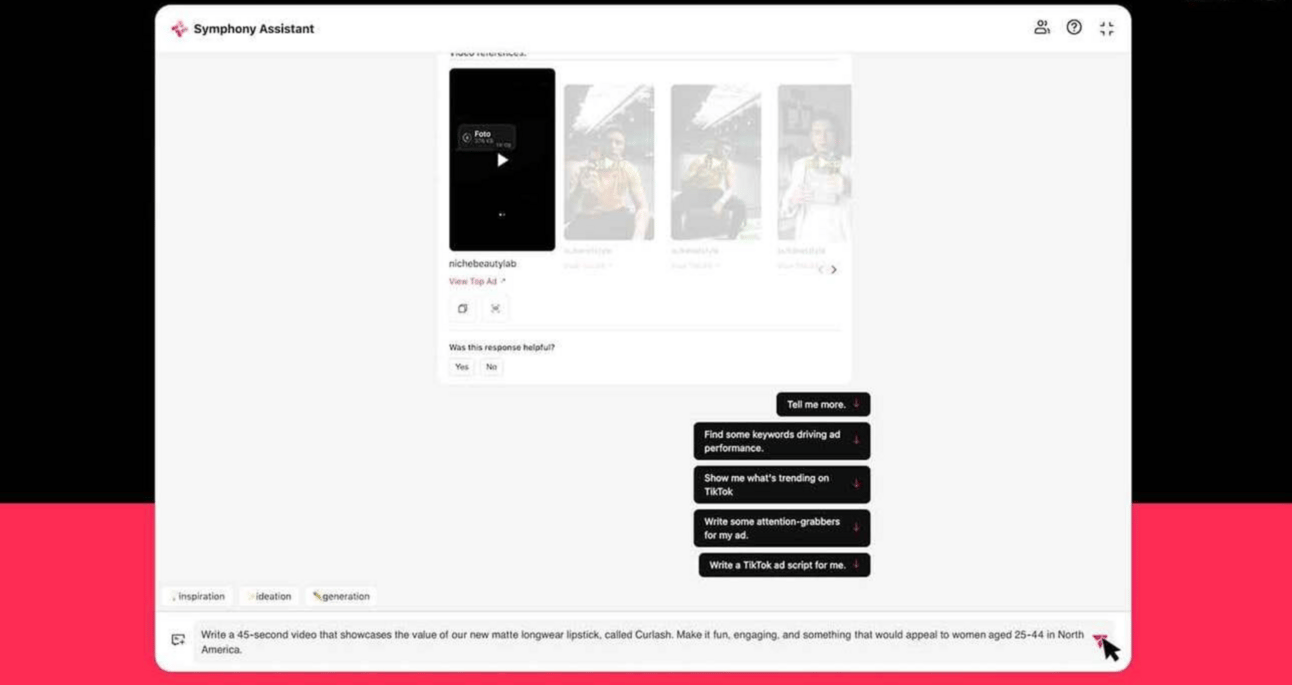The image size is (1292, 685).
Task: Click into the lipstick prompt text field
Action: tap(642, 642)
